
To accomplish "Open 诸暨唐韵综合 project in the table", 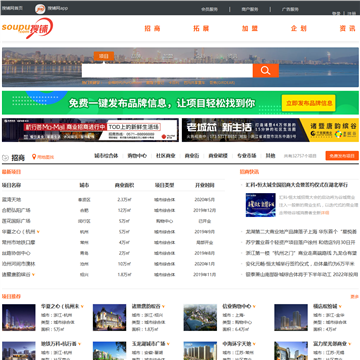I will click(x=16, y=274).
